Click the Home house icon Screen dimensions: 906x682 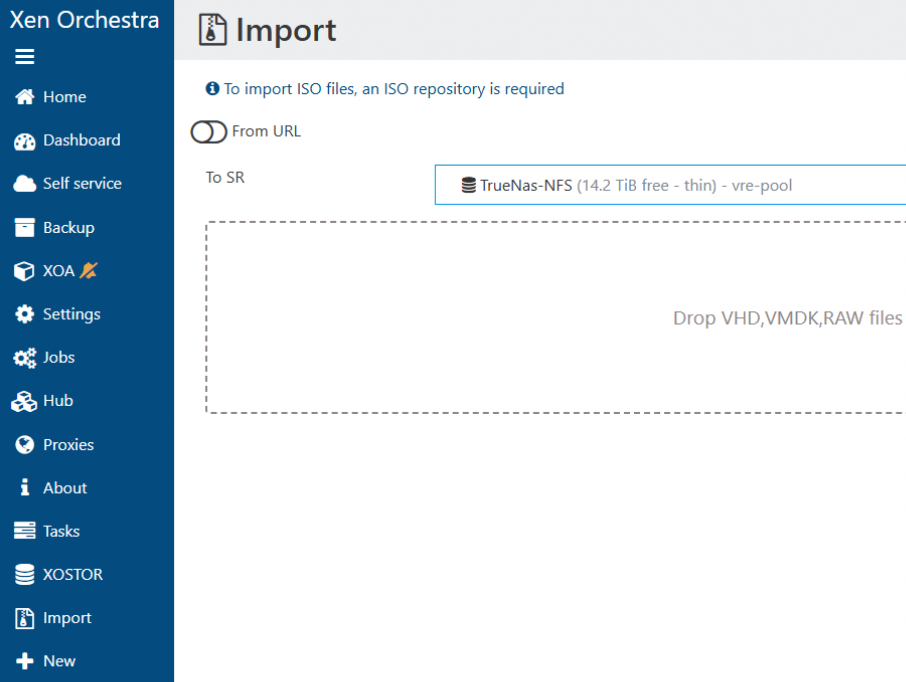click(24, 97)
